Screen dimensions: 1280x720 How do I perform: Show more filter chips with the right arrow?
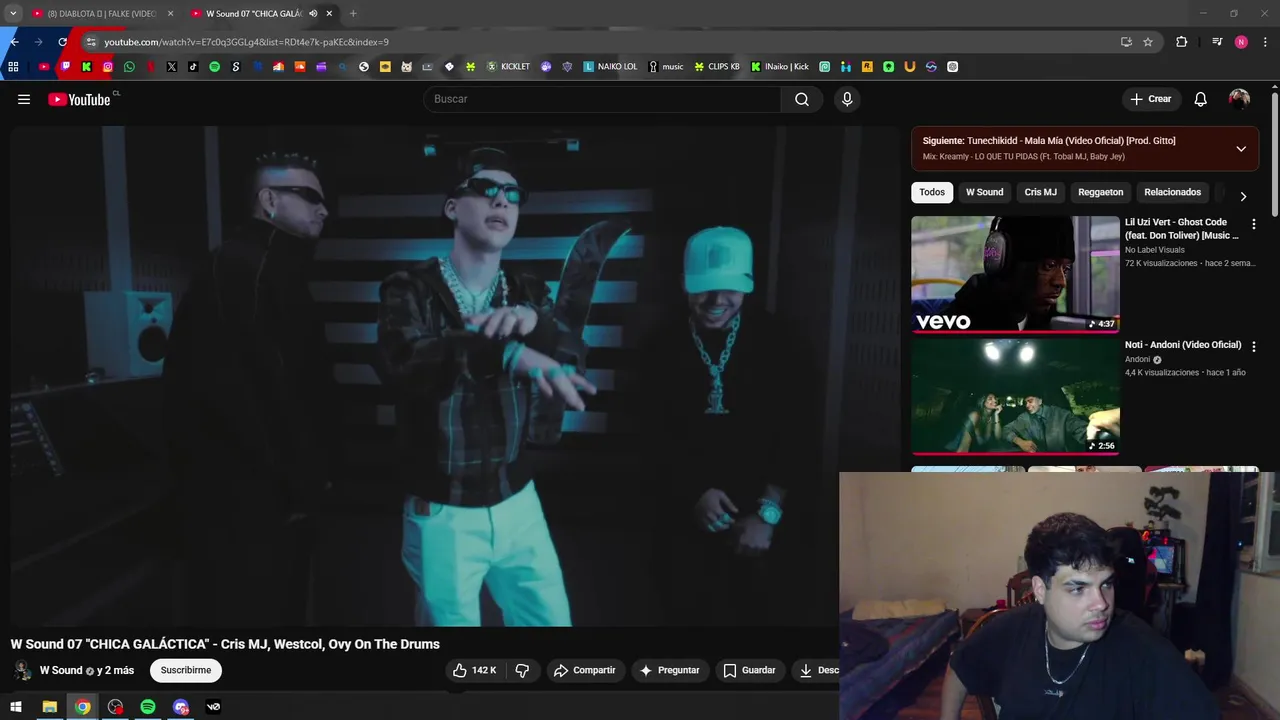click(x=1243, y=197)
